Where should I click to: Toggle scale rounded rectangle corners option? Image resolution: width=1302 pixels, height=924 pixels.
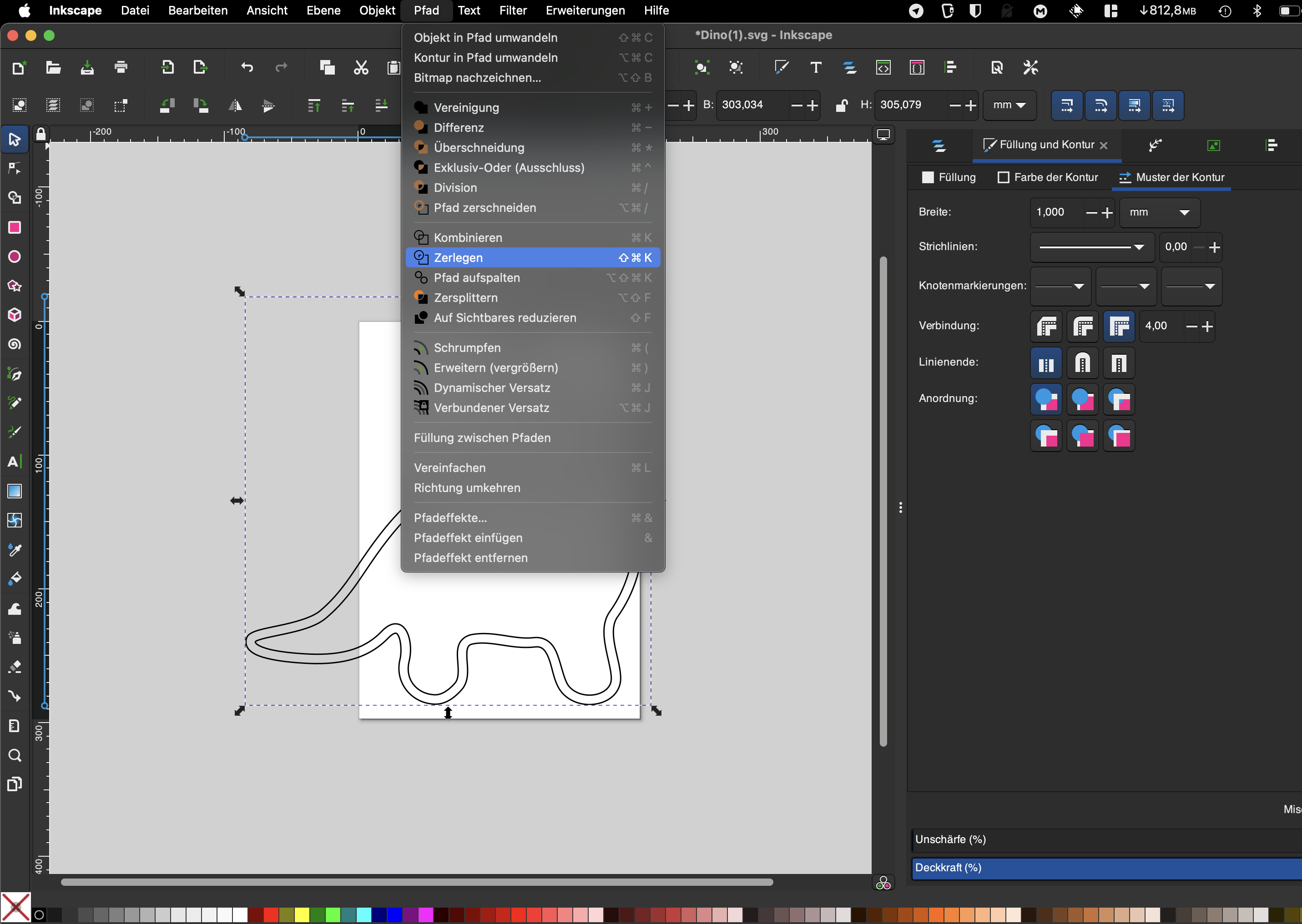(1100, 105)
